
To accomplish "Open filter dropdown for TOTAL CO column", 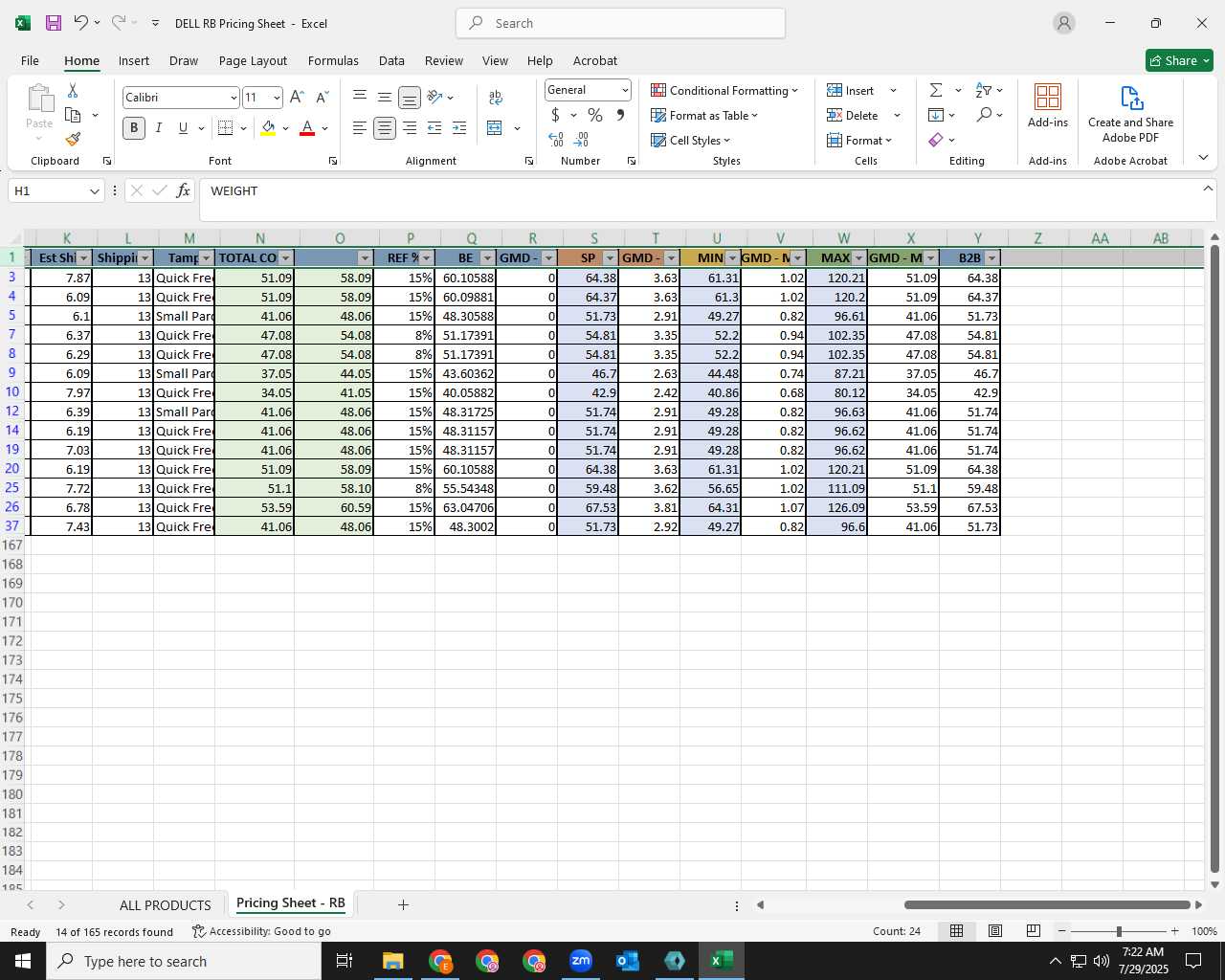I will pyautogui.click(x=285, y=258).
